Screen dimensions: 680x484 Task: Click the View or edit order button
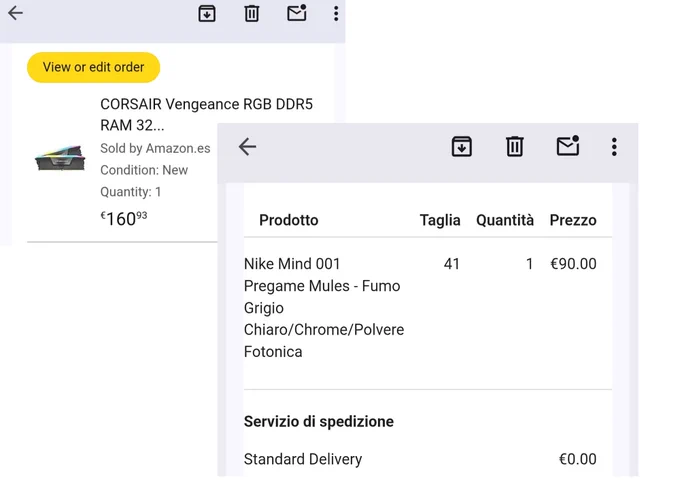point(94,67)
